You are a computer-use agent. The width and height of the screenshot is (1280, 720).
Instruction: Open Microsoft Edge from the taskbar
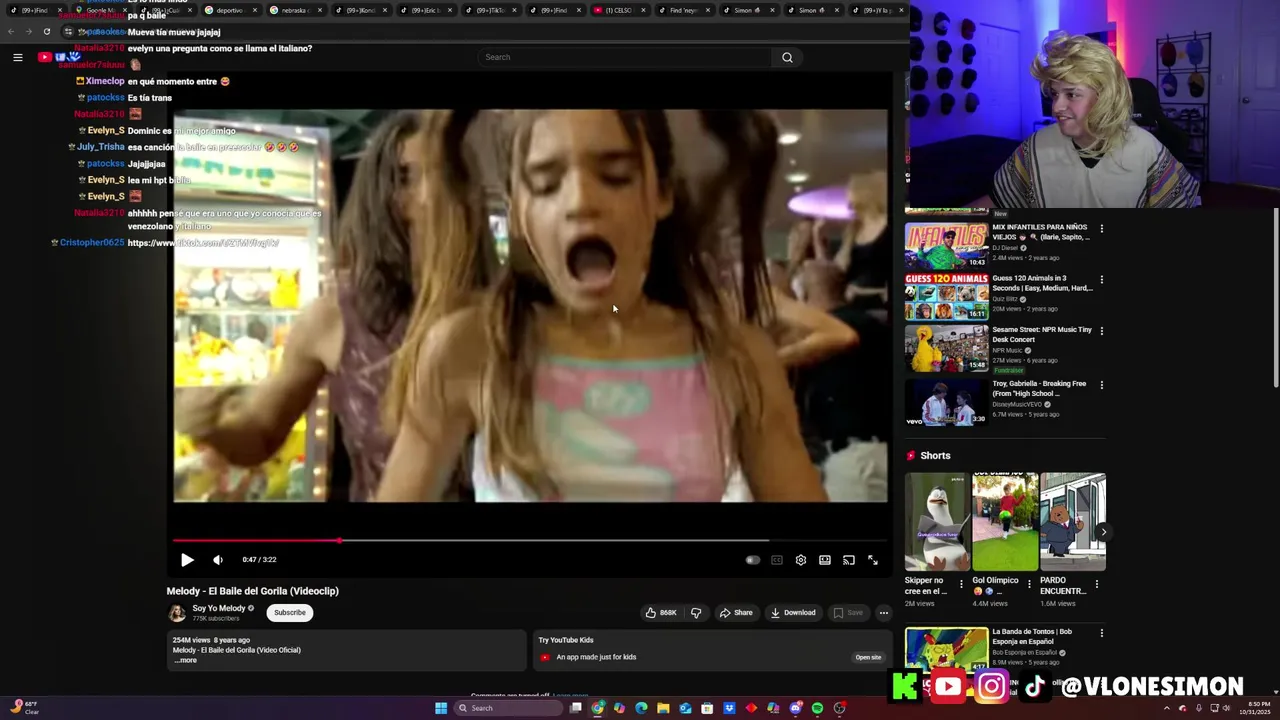(641, 708)
